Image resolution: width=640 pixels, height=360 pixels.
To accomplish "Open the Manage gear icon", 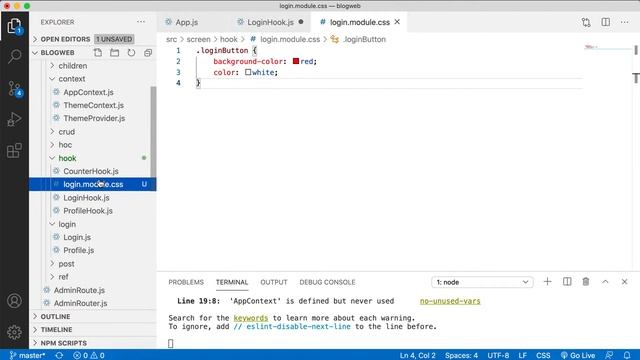I will click(14, 332).
